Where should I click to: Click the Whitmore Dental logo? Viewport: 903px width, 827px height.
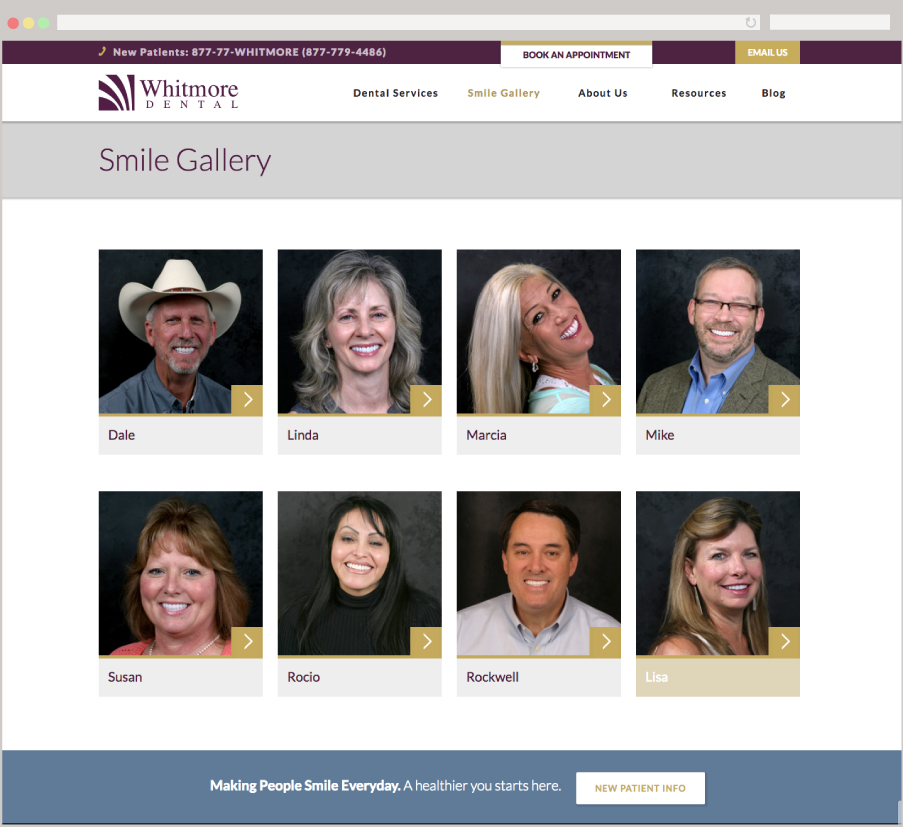pos(168,92)
